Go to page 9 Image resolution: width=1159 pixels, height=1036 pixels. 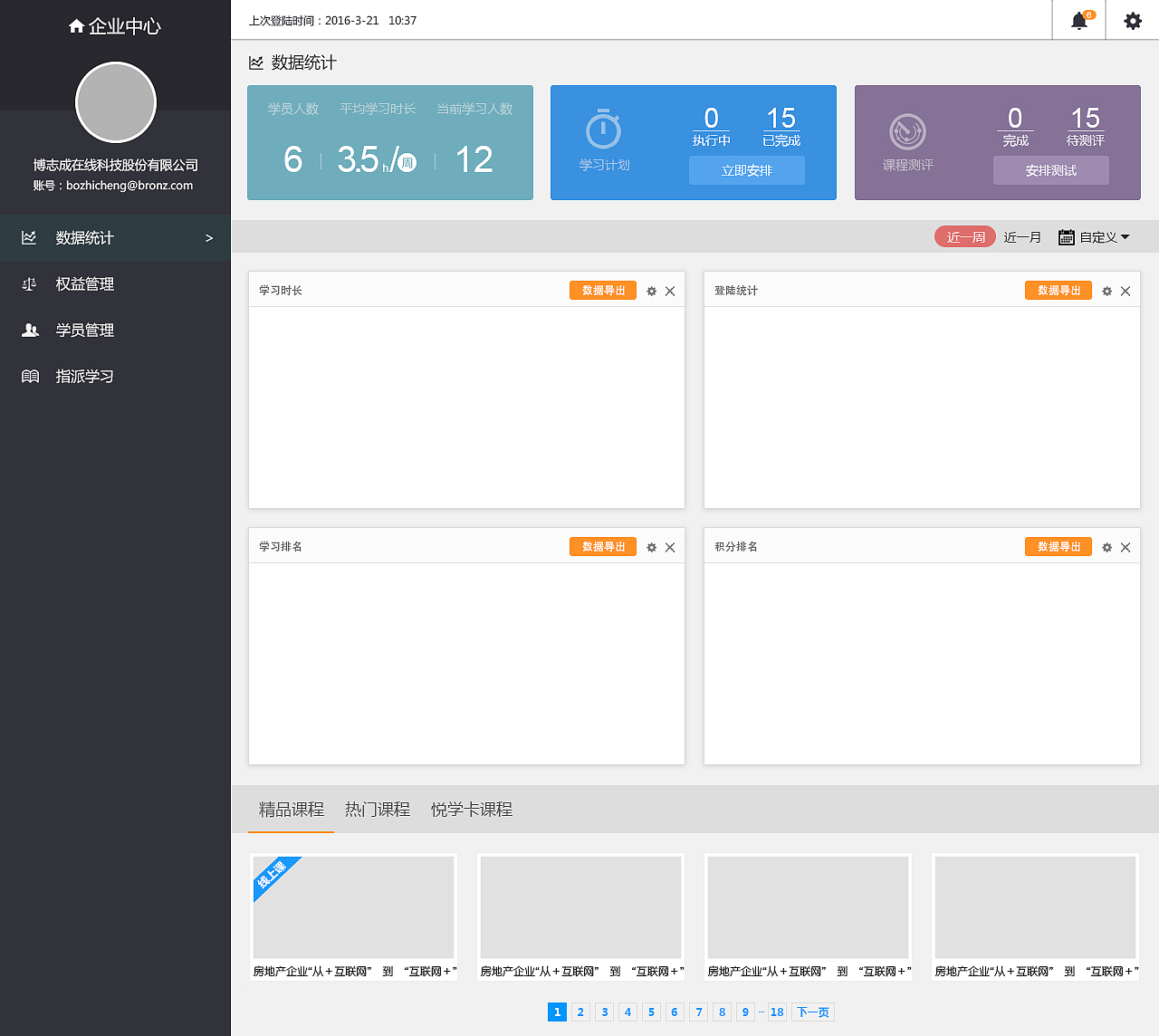pos(745,1012)
